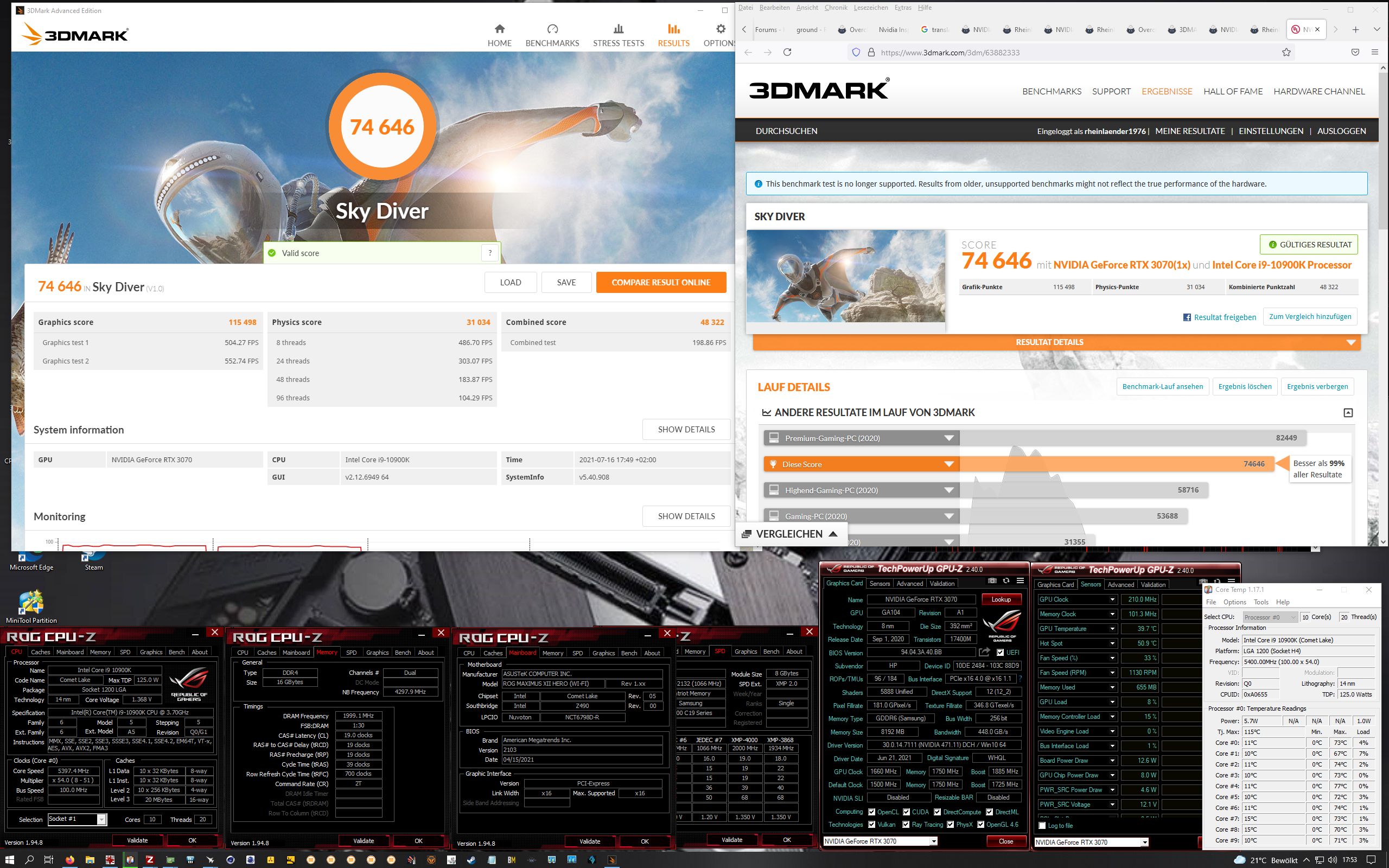This screenshot has height=868, width=1389.
Task: Click Benchmark-Lauf ansehen button
Action: [1162, 386]
